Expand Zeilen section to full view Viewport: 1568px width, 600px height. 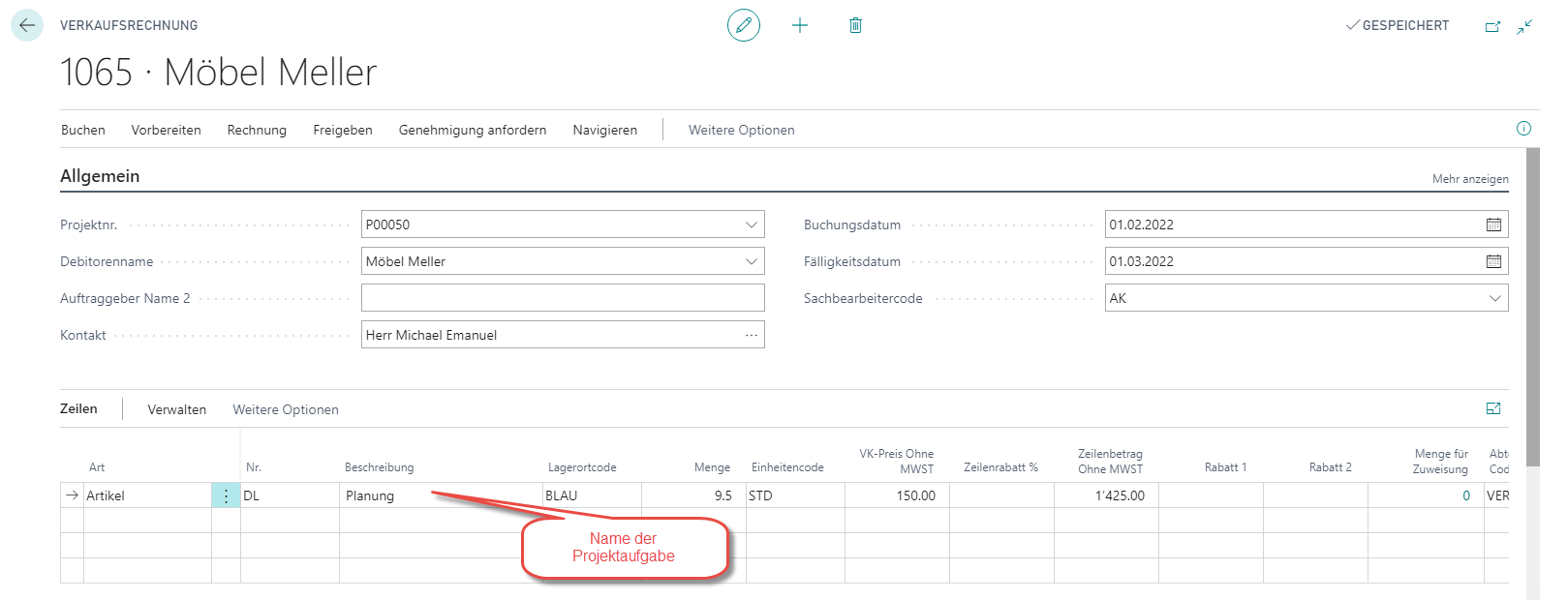click(x=1493, y=408)
